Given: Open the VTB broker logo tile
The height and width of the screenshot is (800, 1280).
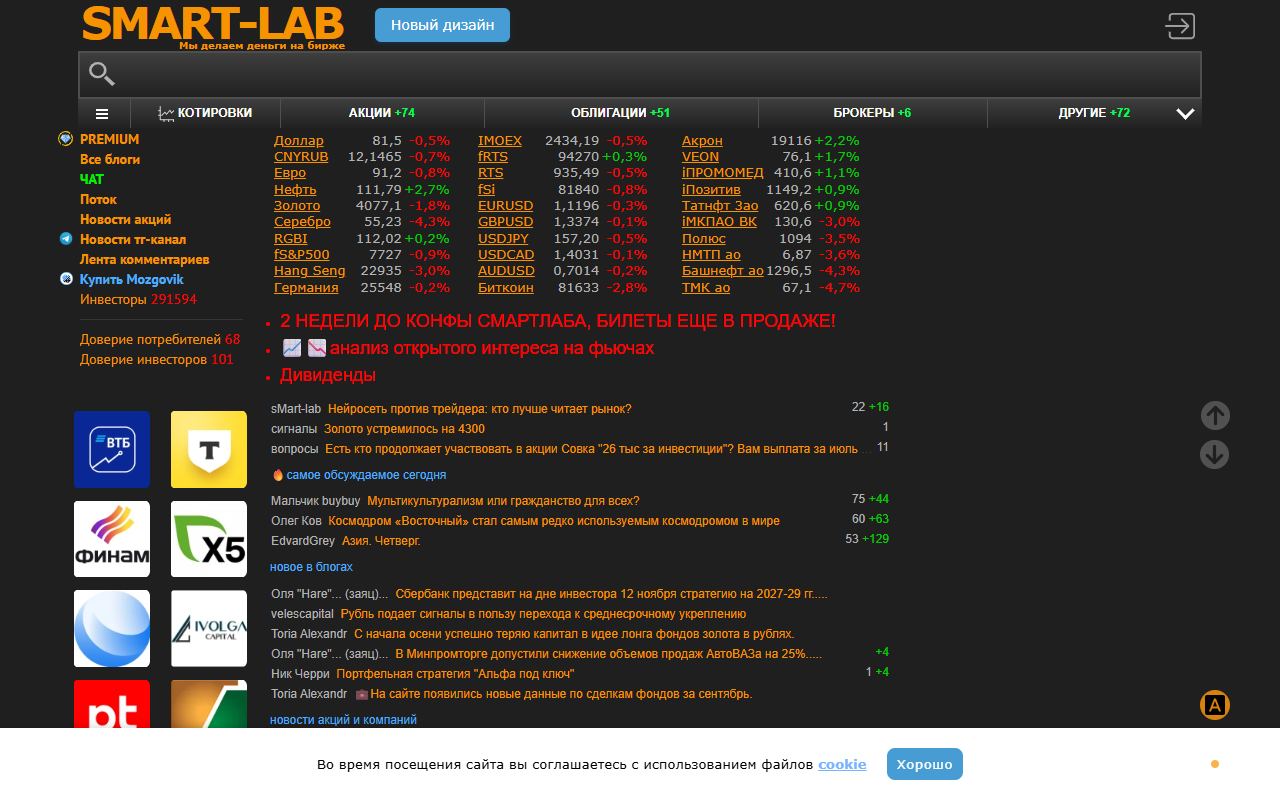Looking at the screenshot, I should click(112, 450).
